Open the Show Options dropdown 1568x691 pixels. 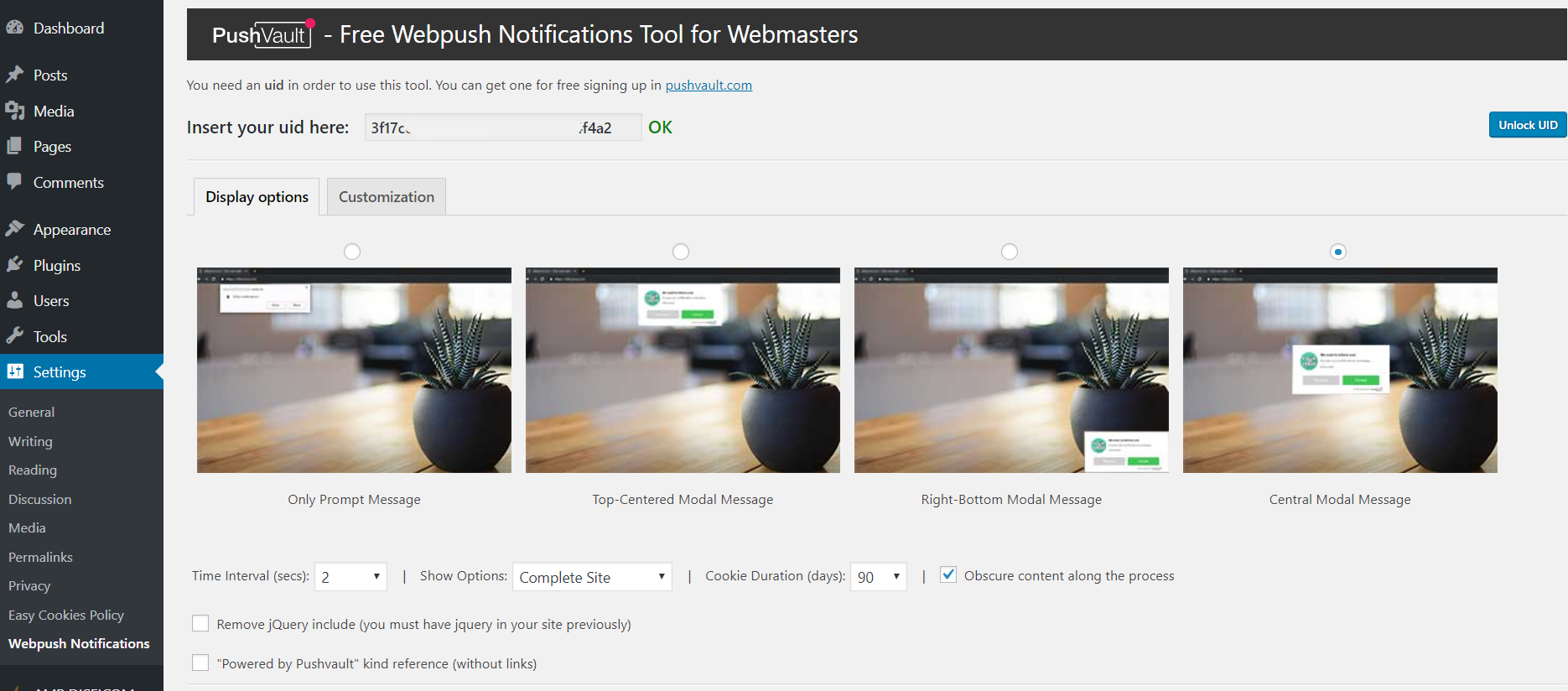pyautogui.click(x=592, y=577)
